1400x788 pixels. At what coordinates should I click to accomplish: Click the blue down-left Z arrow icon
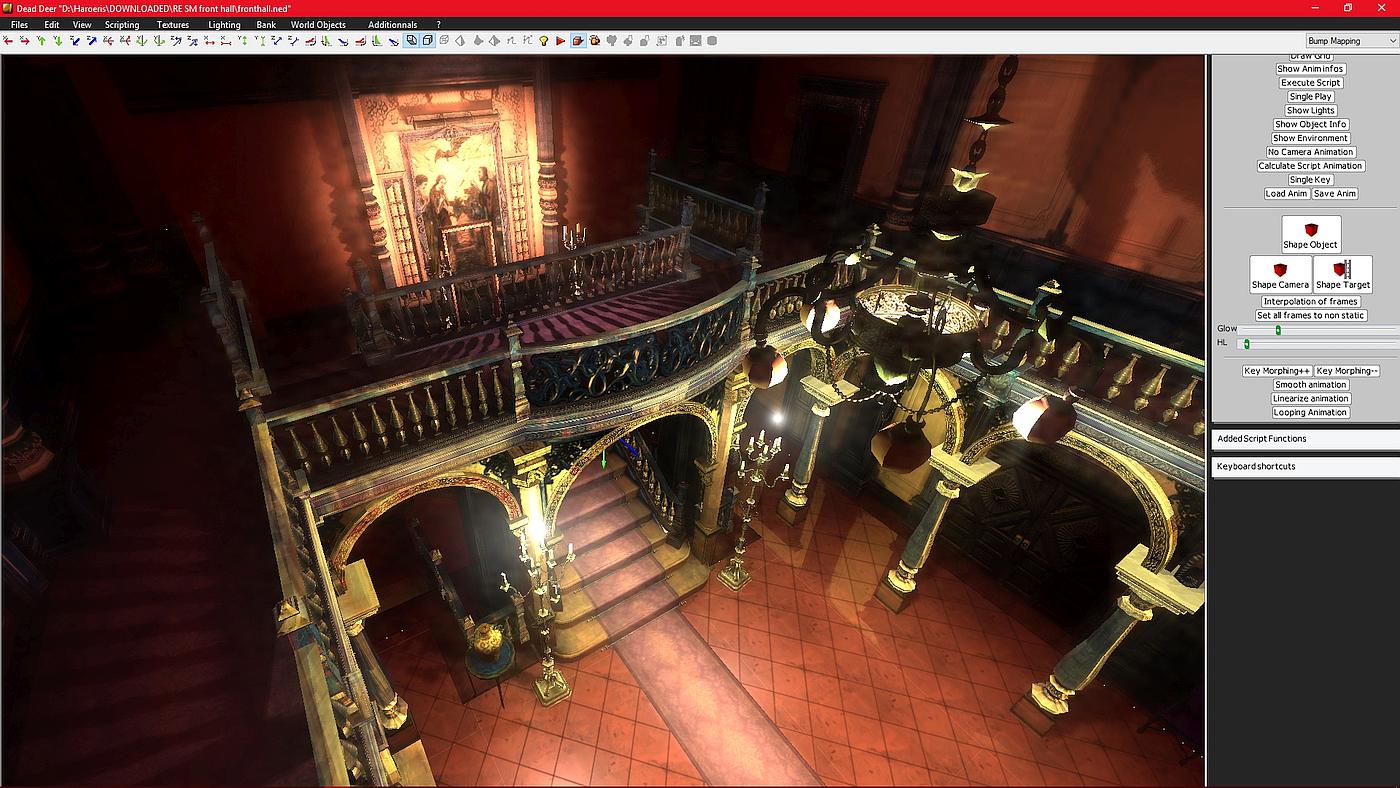click(x=75, y=41)
